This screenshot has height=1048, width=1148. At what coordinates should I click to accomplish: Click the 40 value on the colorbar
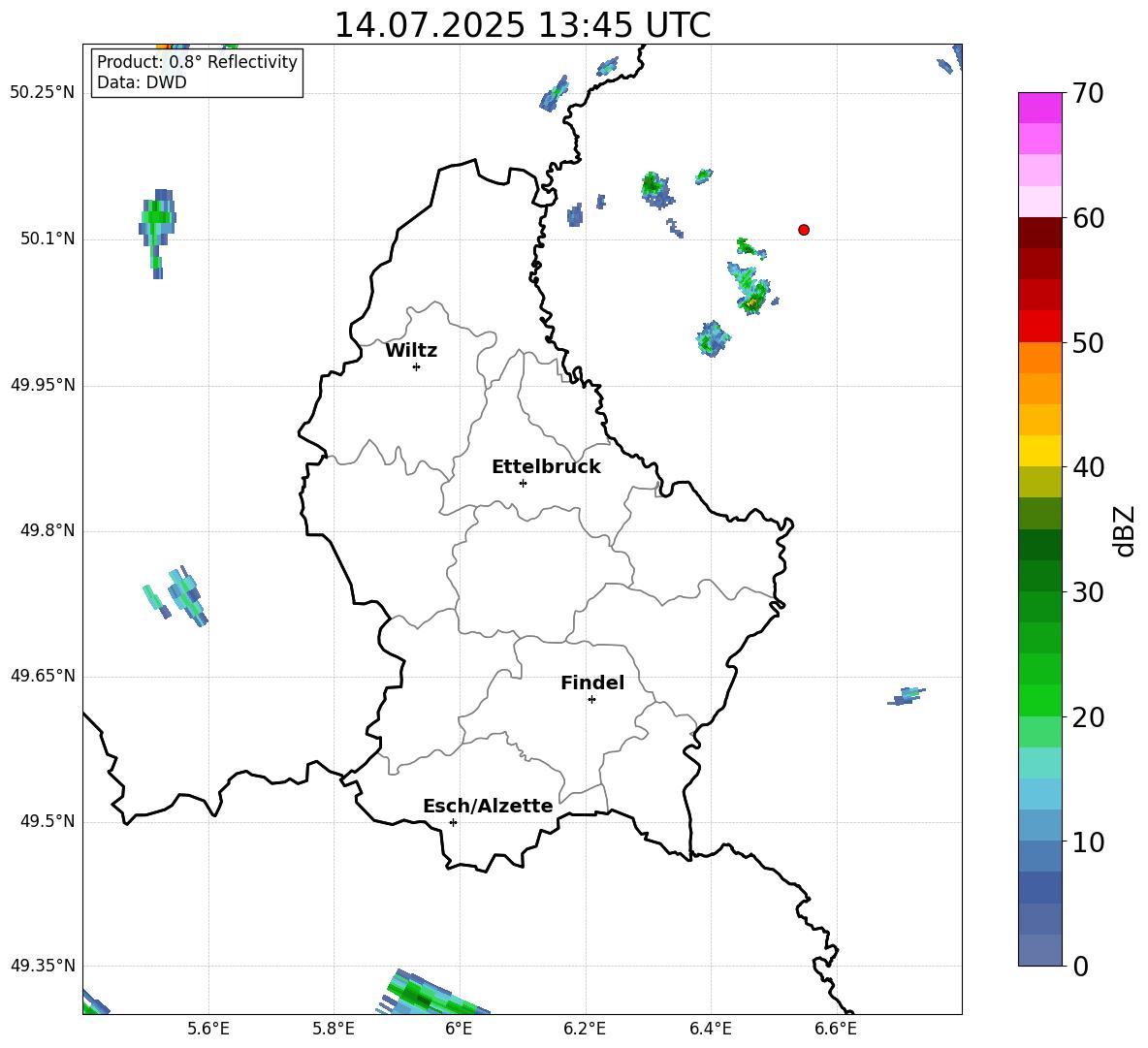[x=1088, y=467]
